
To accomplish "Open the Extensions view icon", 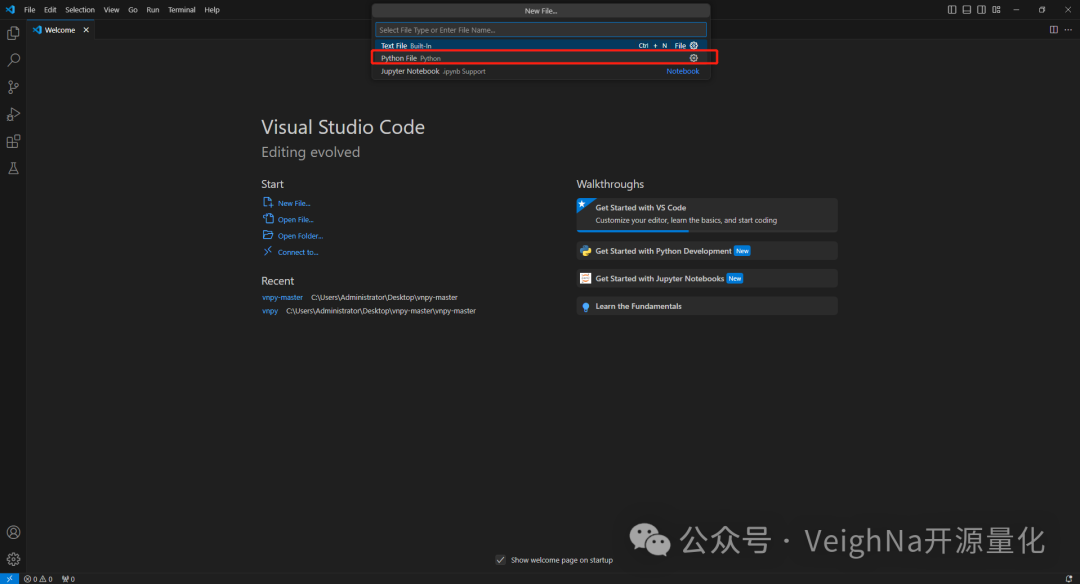I will click(x=13, y=141).
